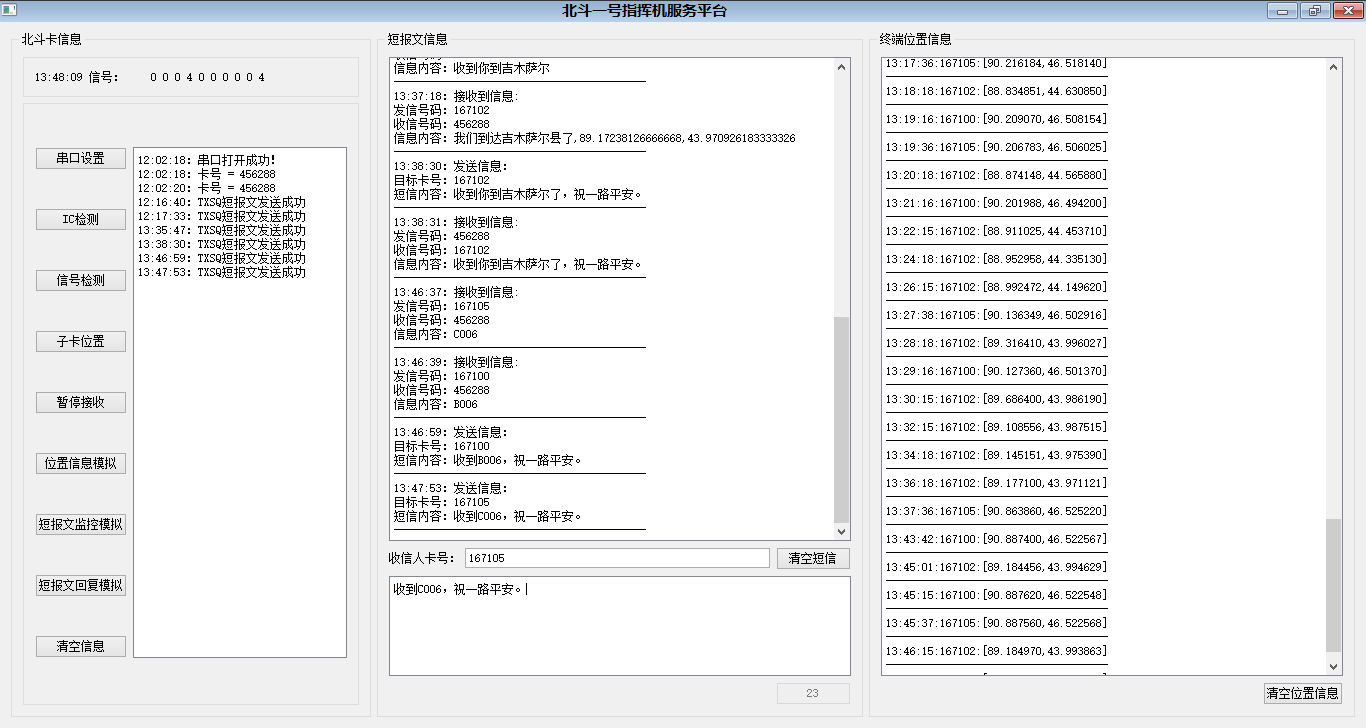The width and height of the screenshot is (1366, 728).
Task: Click position entry 13:34:18:167102
Action: click(996, 455)
